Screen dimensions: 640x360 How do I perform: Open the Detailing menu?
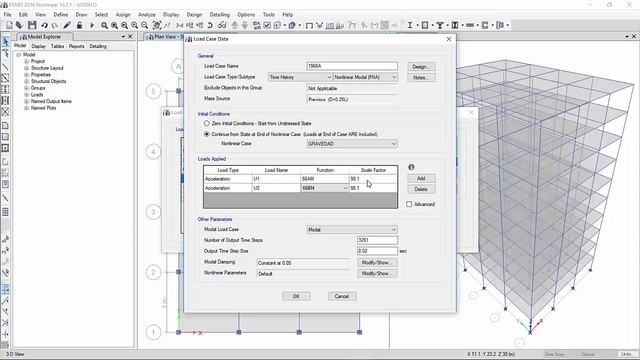point(220,14)
